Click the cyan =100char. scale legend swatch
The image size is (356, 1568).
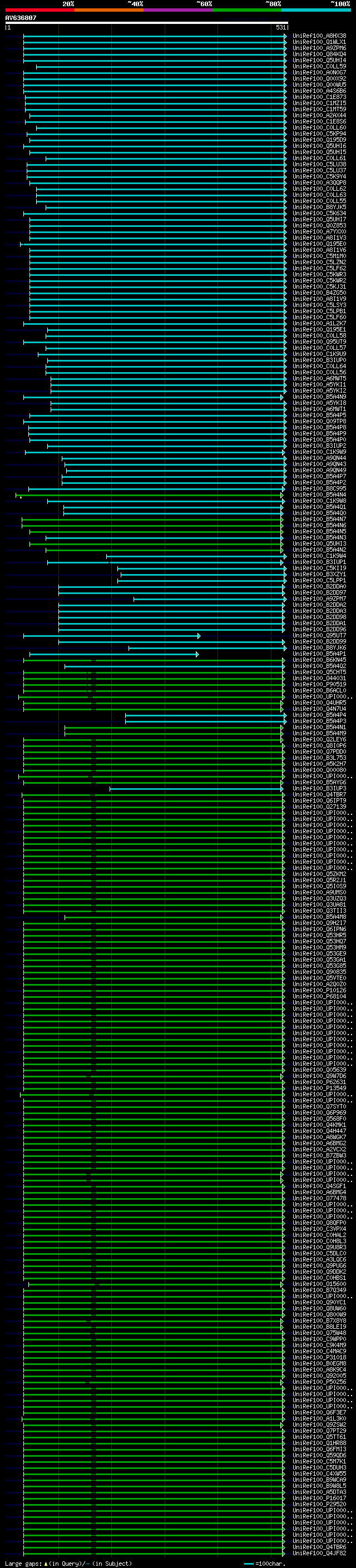point(249,1564)
